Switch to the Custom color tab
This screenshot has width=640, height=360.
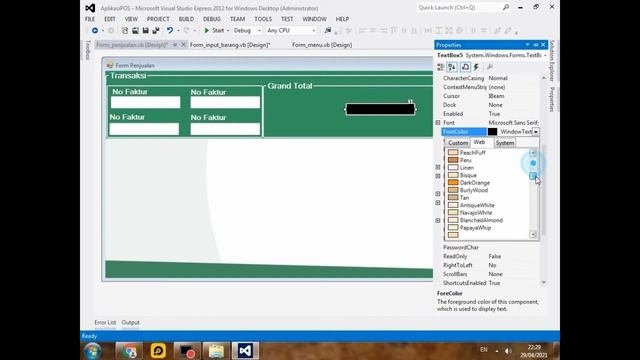point(458,143)
